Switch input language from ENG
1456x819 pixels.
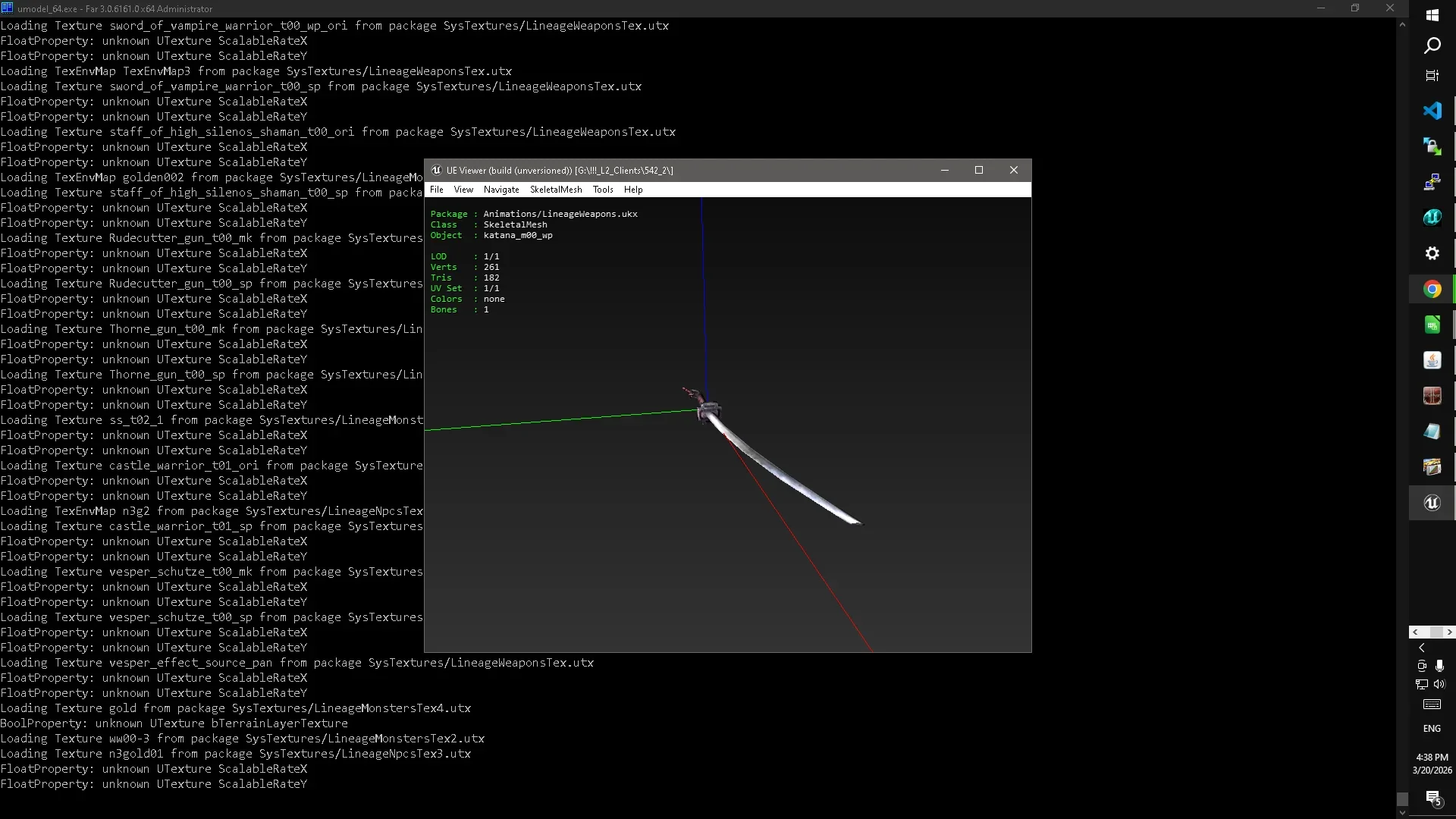(x=1432, y=729)
